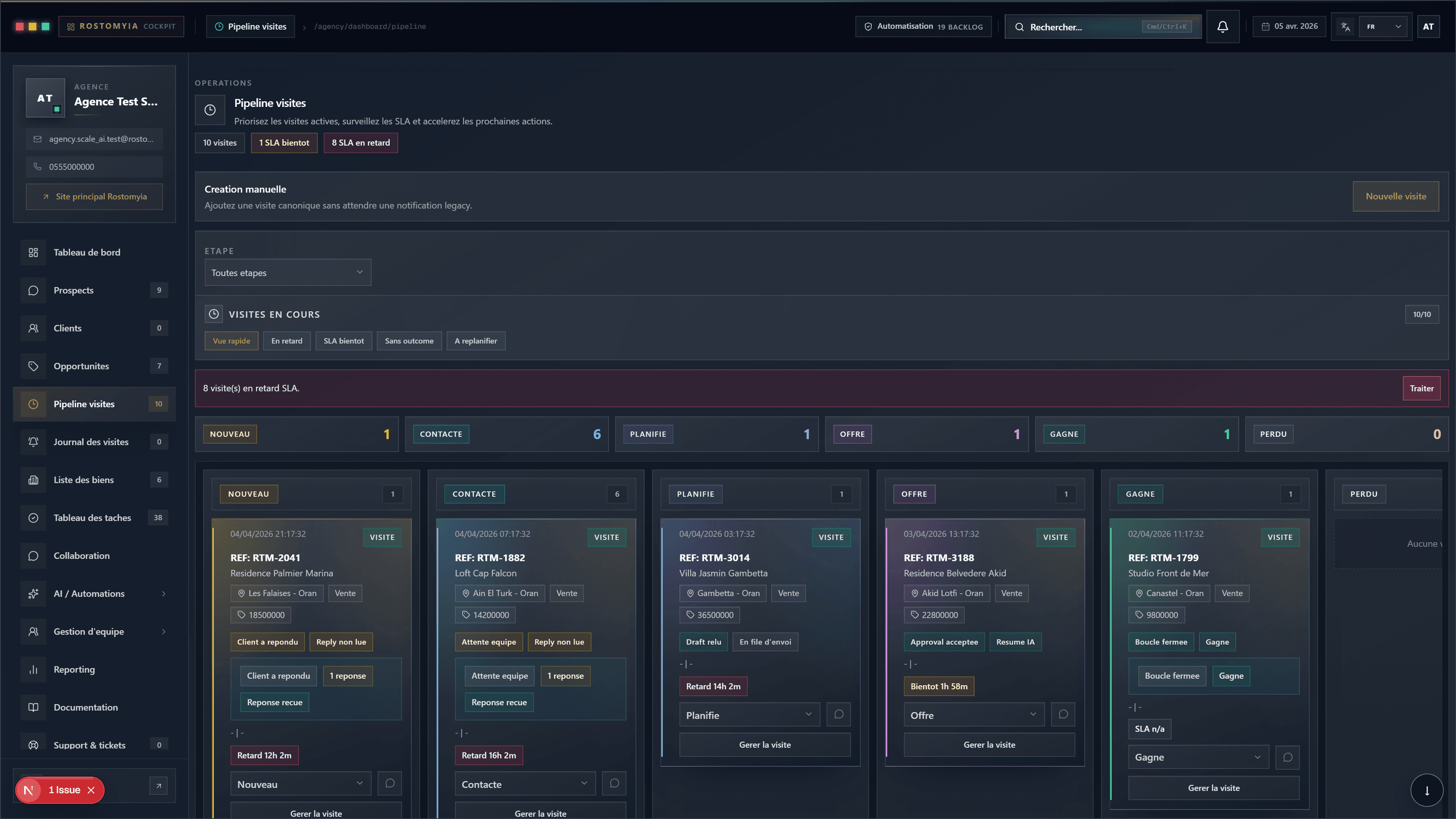
Task: Open comment bubble on RTM-3014 card
Action: coord(839,714)
